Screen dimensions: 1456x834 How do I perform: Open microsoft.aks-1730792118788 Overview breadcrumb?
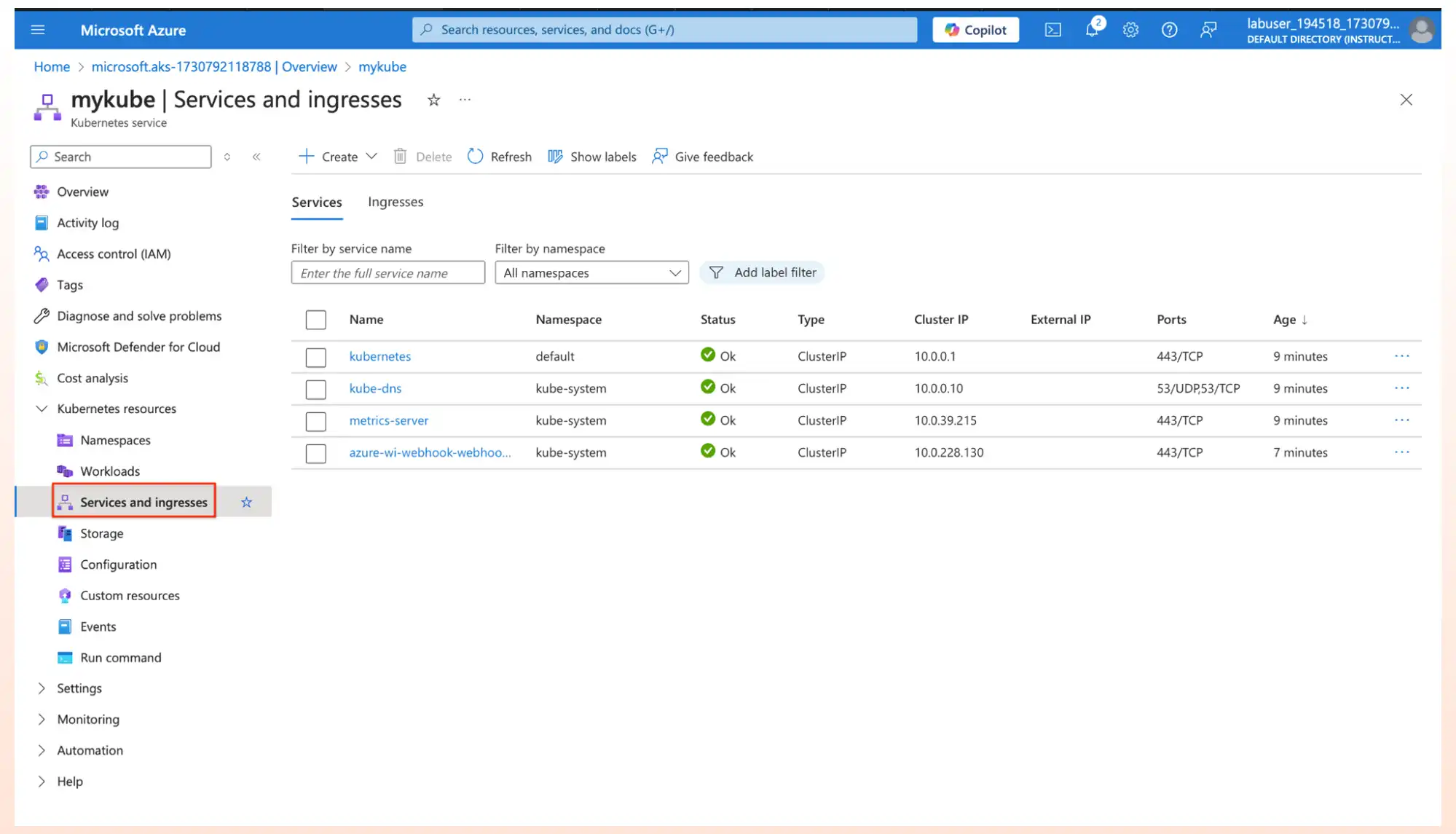click(x=214, y=67)
